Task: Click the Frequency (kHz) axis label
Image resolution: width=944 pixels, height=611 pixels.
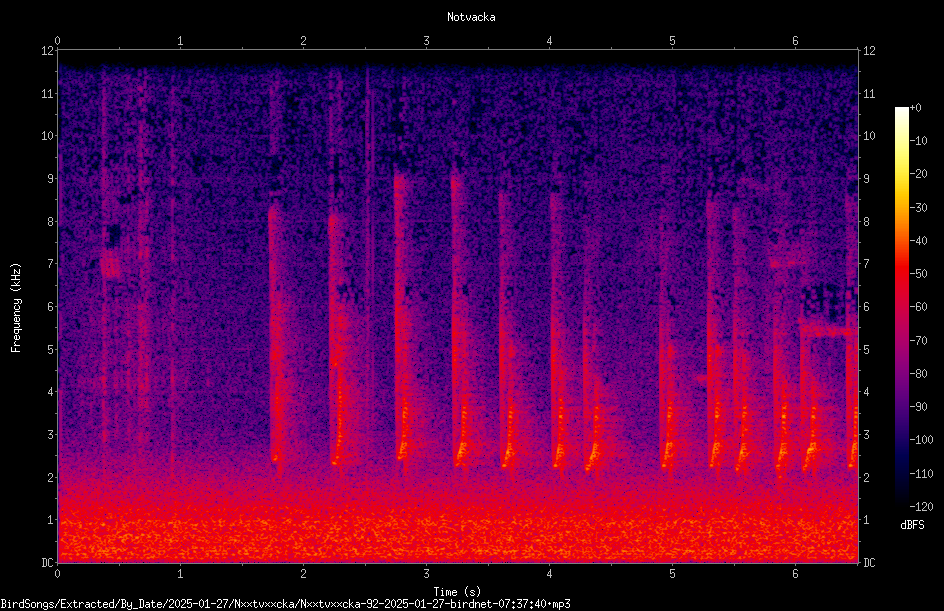Action: 16,307
